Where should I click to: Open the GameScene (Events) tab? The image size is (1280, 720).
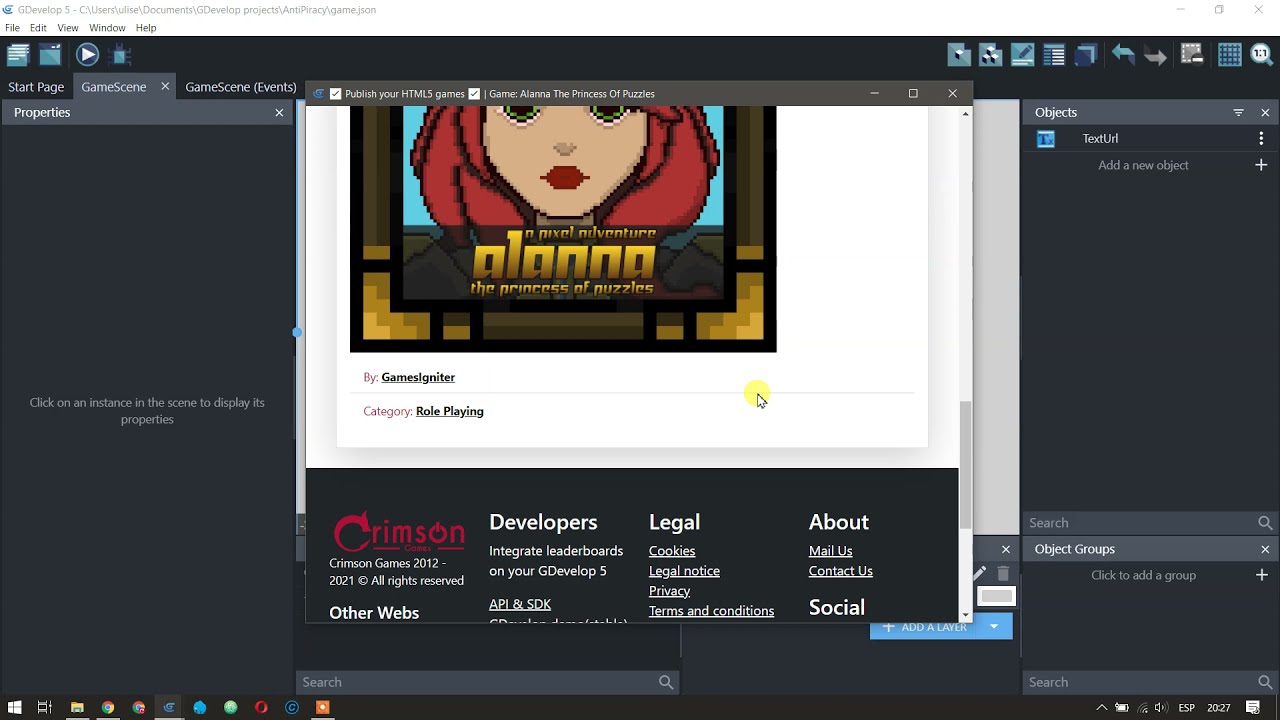coord(241,87)
